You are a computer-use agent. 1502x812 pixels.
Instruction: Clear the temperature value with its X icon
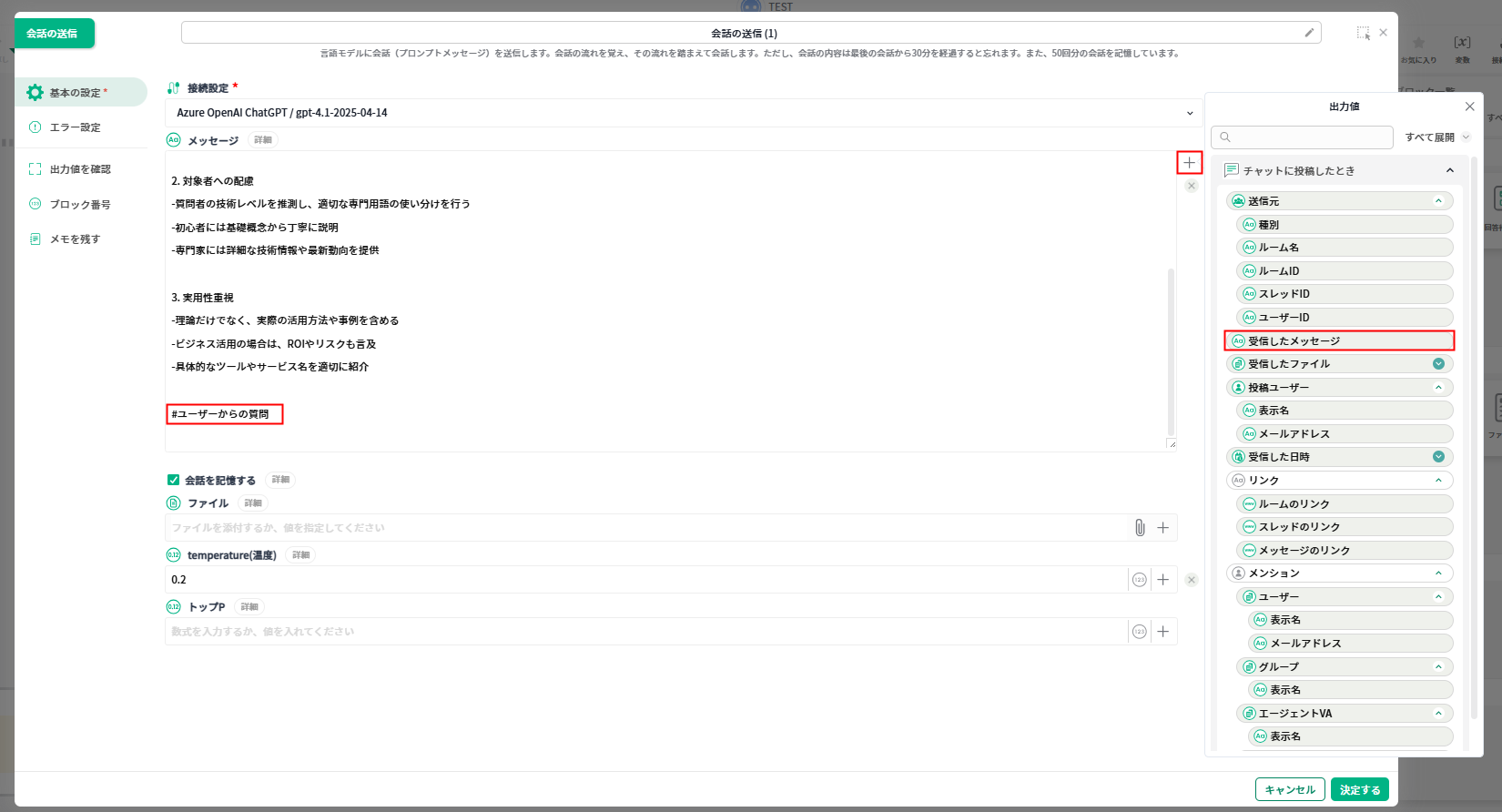coord(1192,580)
